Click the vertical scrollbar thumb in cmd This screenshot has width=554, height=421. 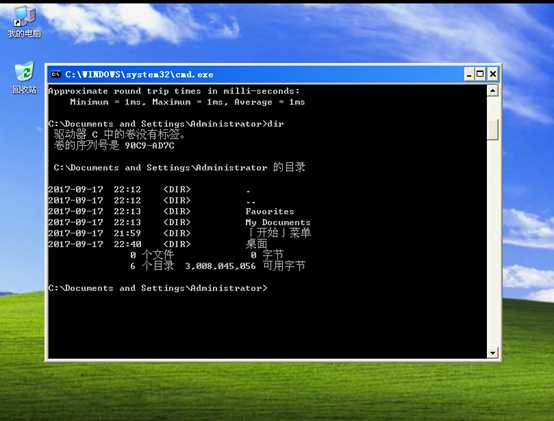pos(493,129)
